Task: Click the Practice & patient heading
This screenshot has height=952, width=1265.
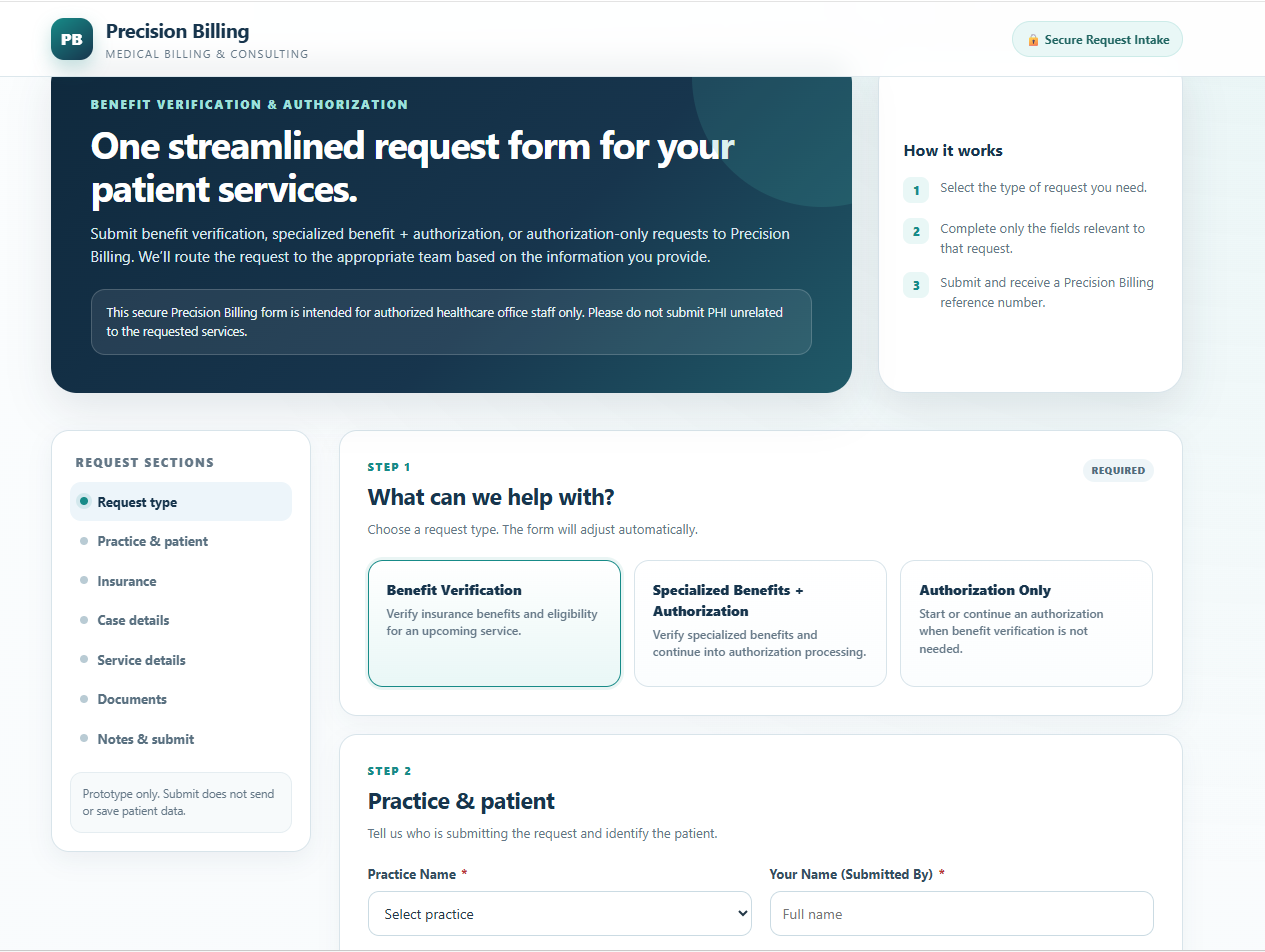Action: coord(461,801)
